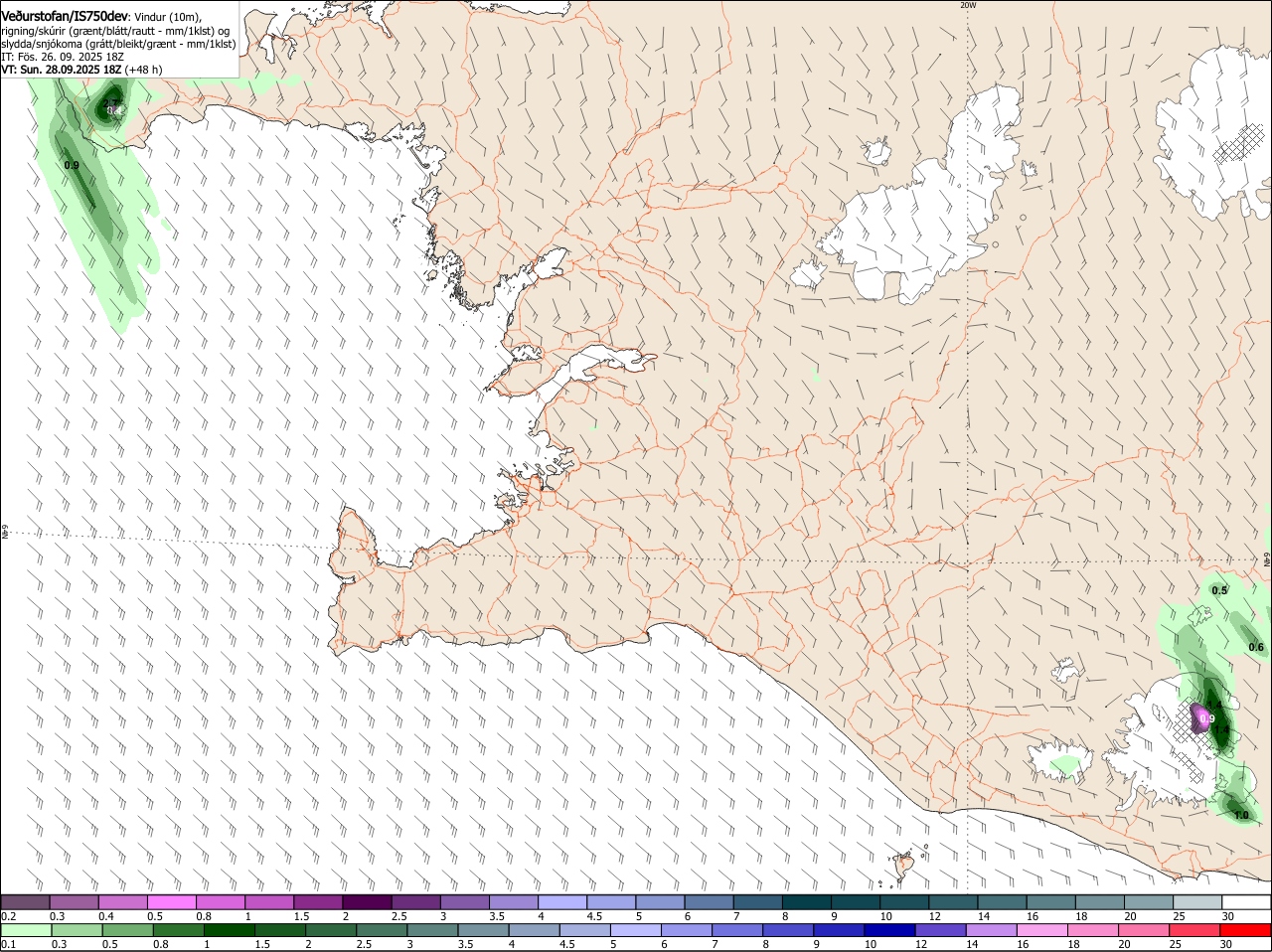Screen dimensions: 1272x952
Task: Pick the dark teal swatch labeled 8 in the top legend
Action: [x=807, y=902]
